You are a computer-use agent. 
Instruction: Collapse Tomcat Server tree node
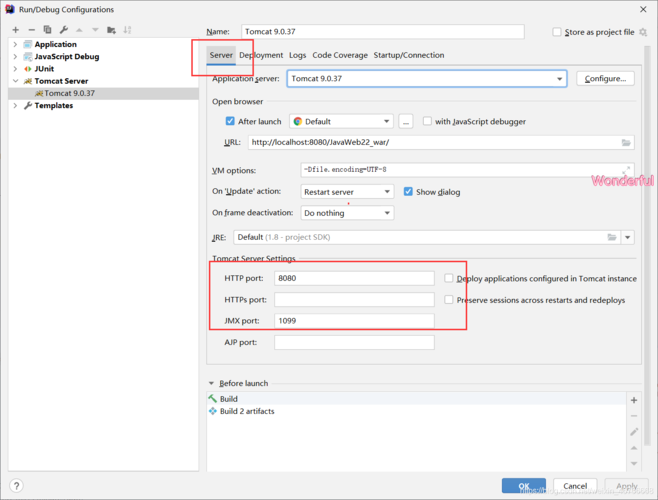(x=15, y=81)
